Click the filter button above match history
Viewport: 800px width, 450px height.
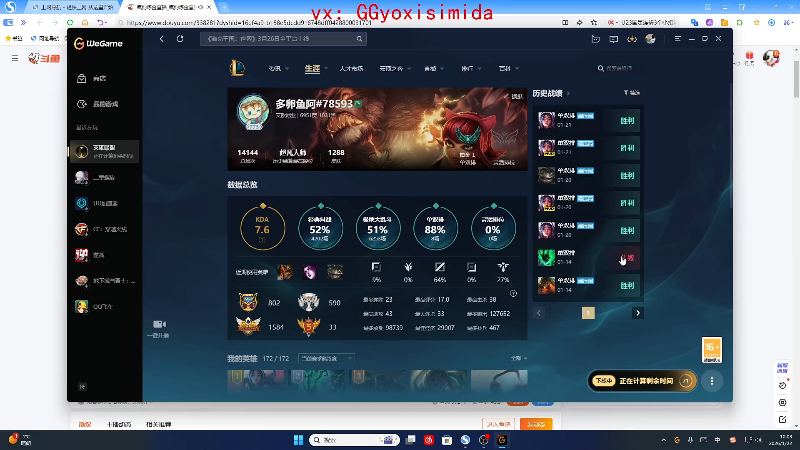coord(632,93)
